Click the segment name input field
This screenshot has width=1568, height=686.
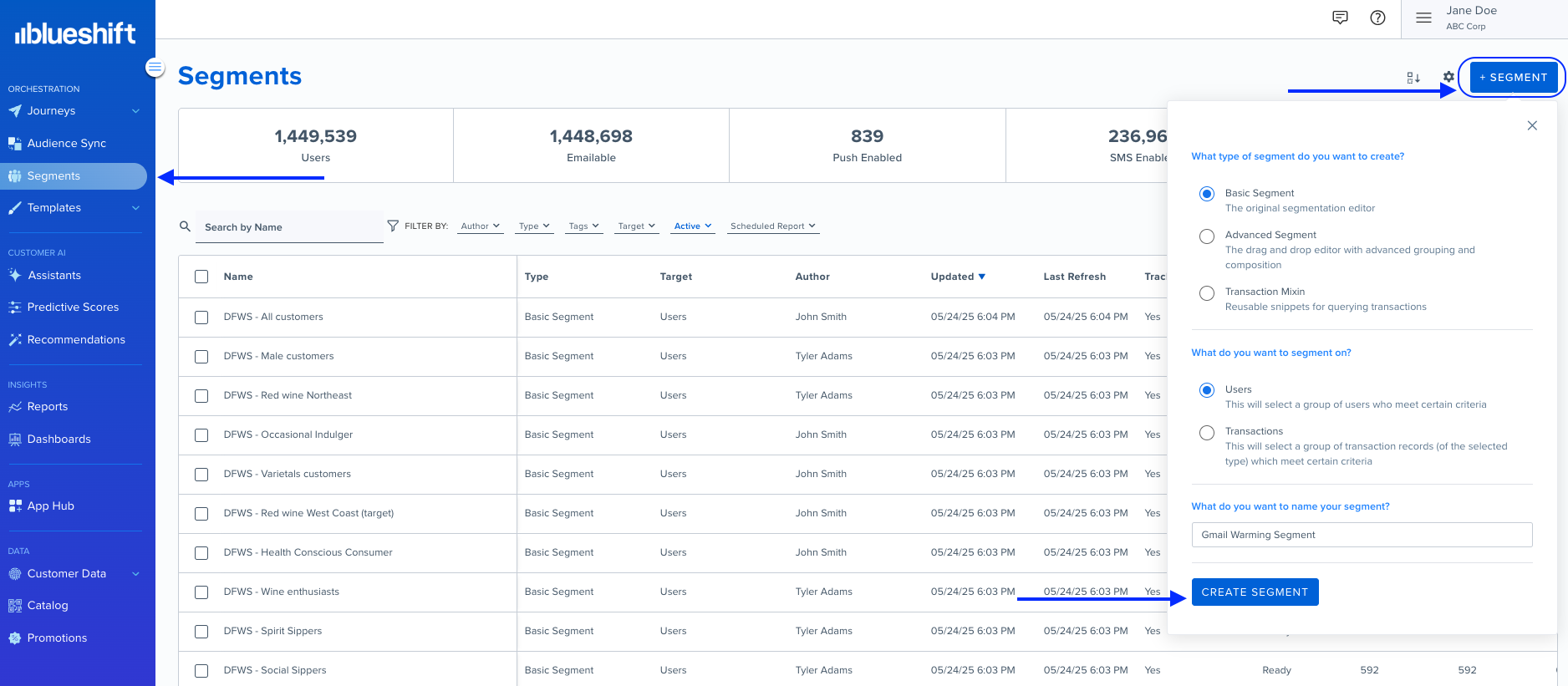(x=1362, y=535)
